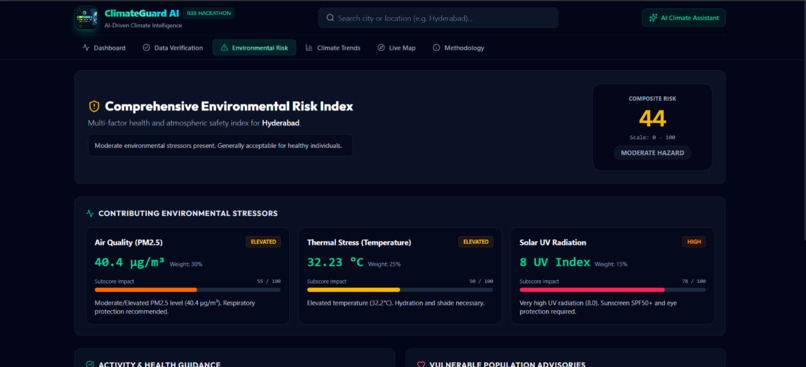Click the 32.23 °C temperature value
Image resolution: width=806 pixels, height=367 pixels.
(335, 263)
